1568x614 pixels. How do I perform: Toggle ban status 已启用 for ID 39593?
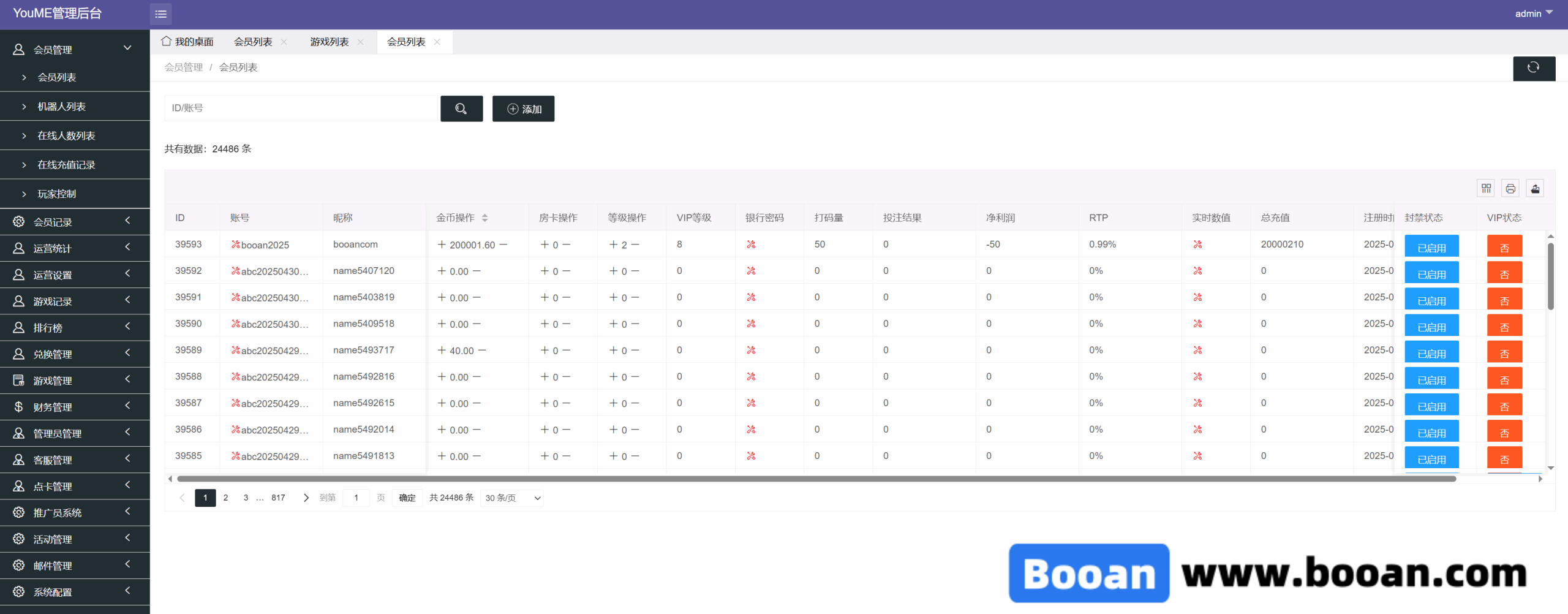tap(1431, 248)
